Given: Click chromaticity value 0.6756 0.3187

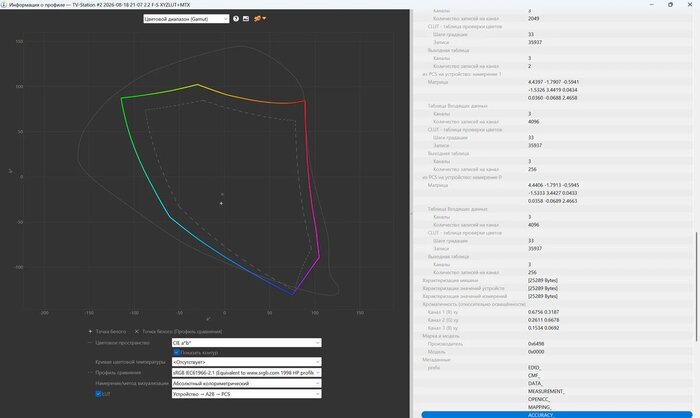Looking at the screenshot, I should click(x=543, y=312).
